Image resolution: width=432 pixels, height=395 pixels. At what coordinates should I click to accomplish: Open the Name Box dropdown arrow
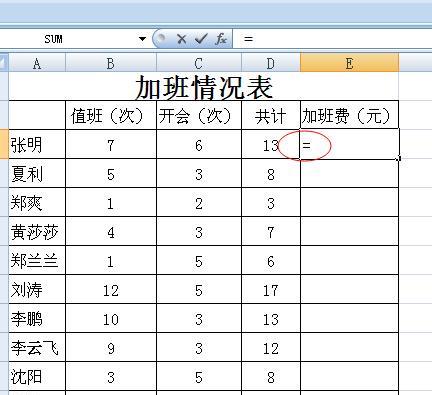[x=143, y=39]
